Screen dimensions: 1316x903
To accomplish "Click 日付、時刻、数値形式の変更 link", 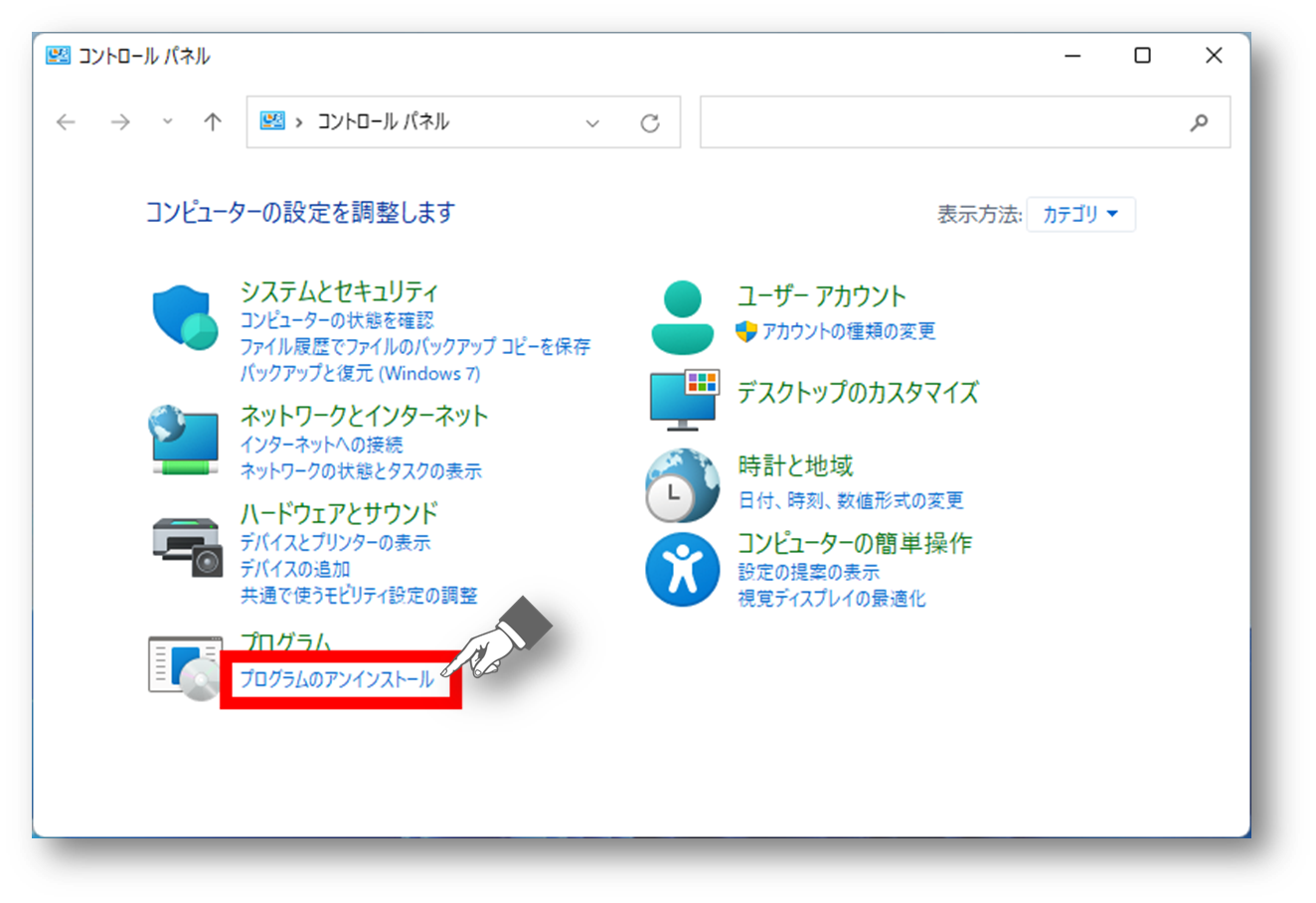I will click(x=851, y=499).
